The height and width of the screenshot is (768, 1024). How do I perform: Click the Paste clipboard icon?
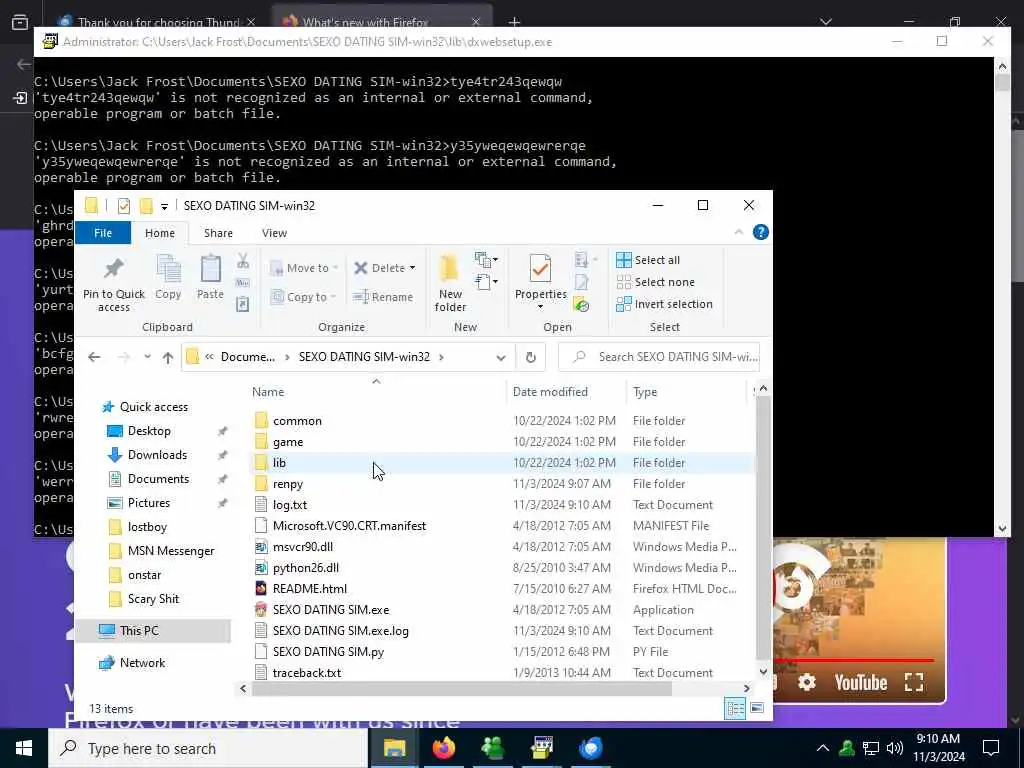click(210, 269)
